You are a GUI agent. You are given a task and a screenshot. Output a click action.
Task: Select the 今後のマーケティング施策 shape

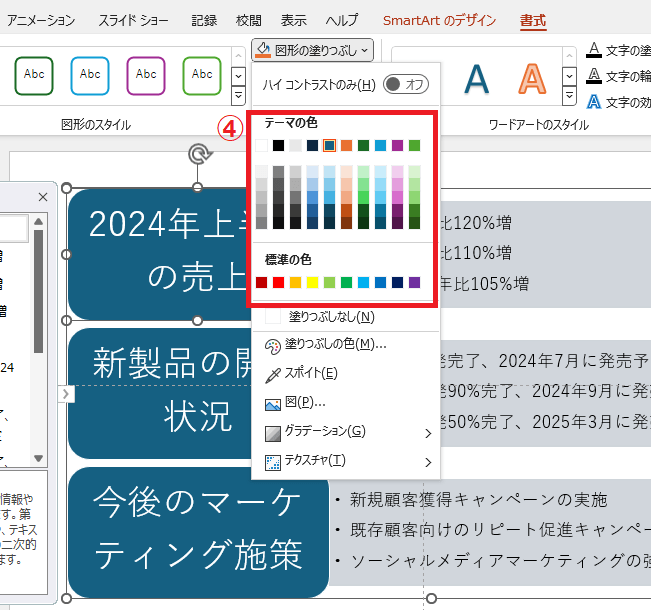click(x=198, y=532)
